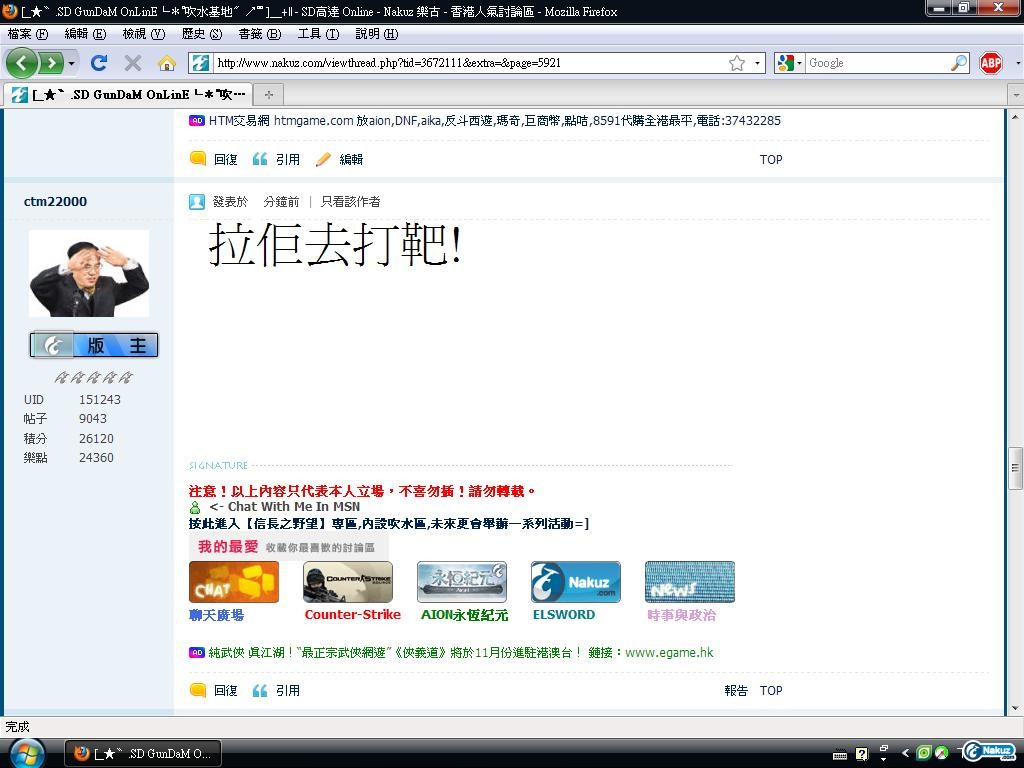The height and width of the screenshot is (768, 1024).
Task: Open the 時事與政治 NEW icon
Action: [690, 582]
